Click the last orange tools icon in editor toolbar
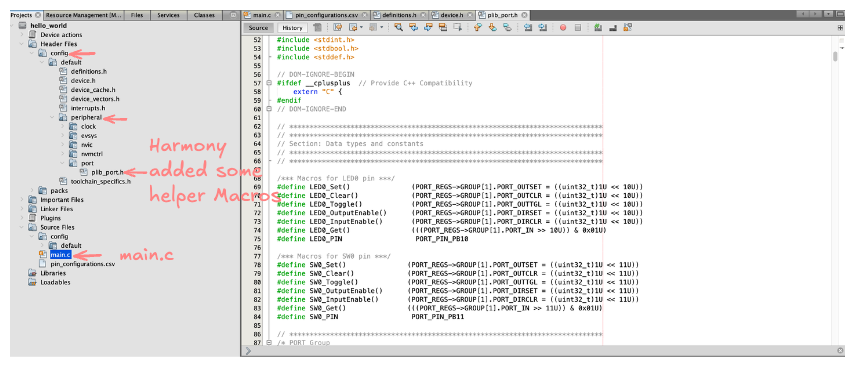 point(627,27)
